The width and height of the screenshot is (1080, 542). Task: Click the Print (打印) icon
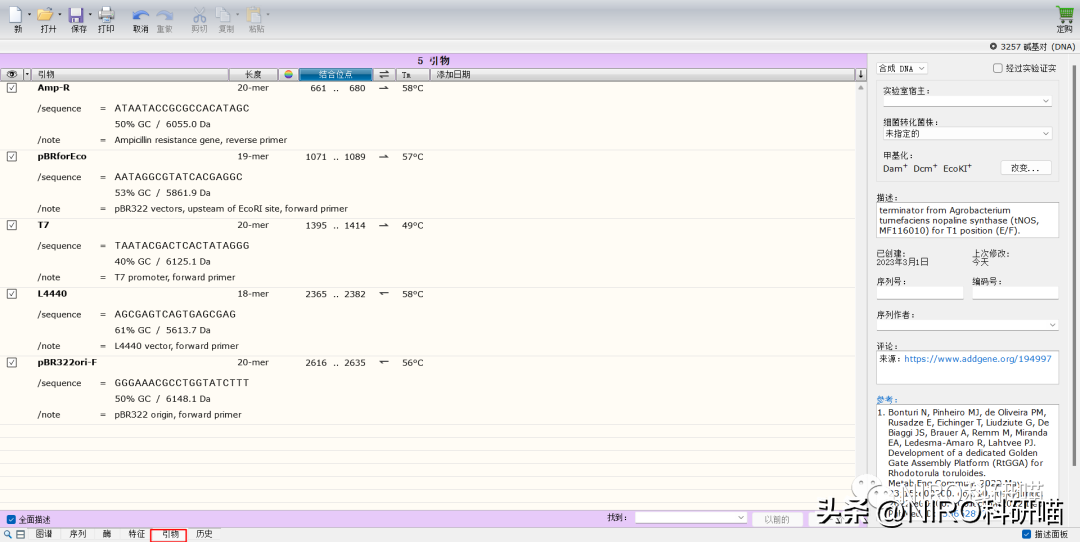click(106, 15)
